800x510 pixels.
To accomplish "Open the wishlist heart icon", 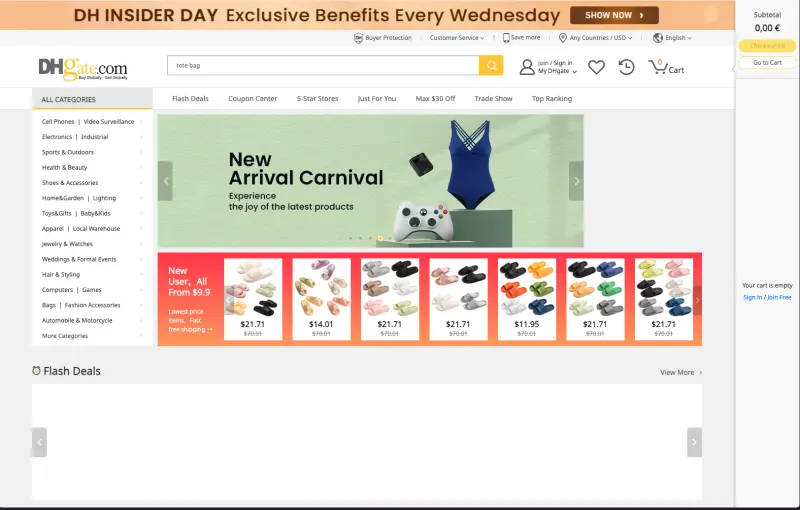I will pyautogui.click(x=596, y=67).
